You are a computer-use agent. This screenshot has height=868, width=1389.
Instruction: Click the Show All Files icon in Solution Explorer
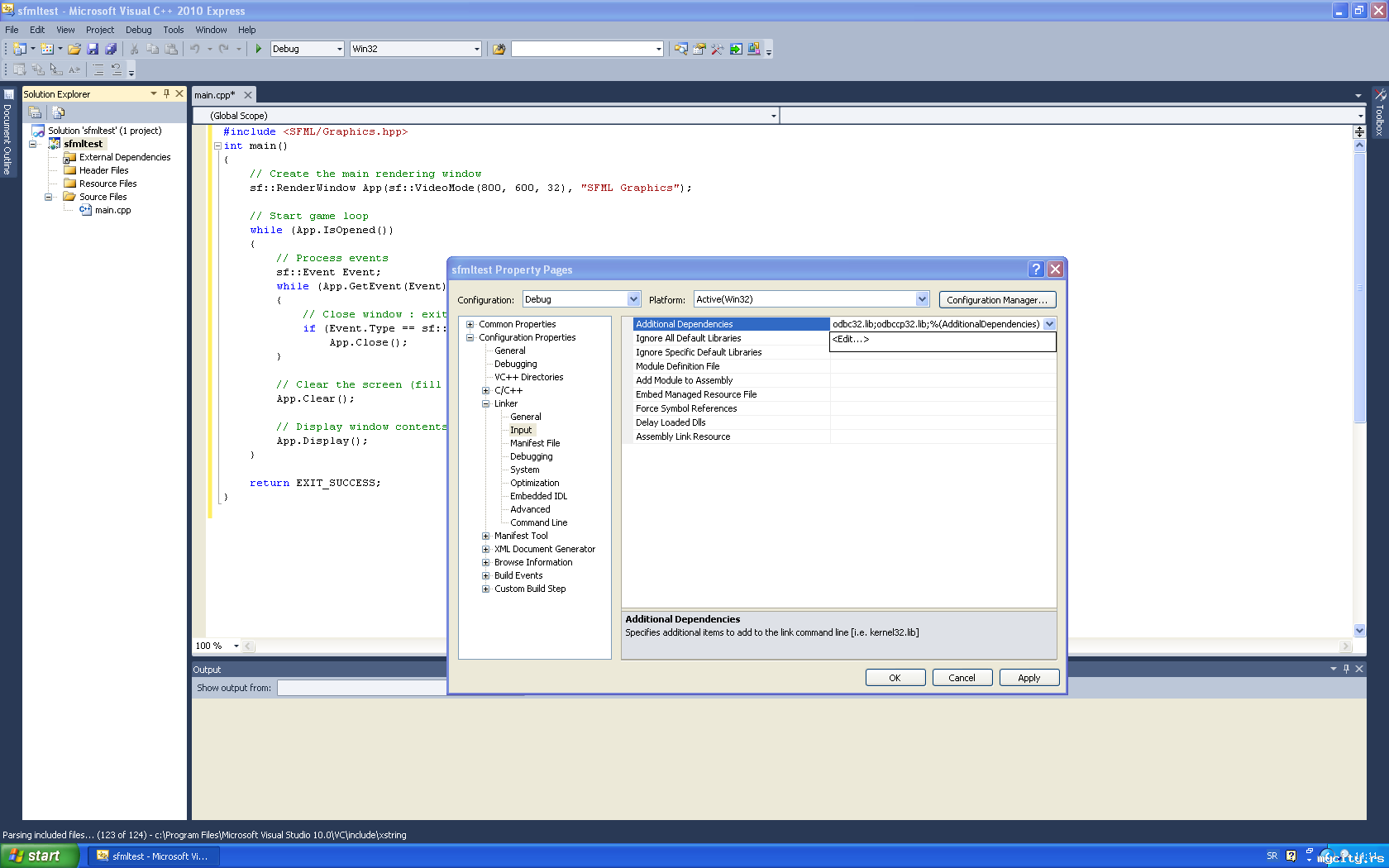[58, 112]
